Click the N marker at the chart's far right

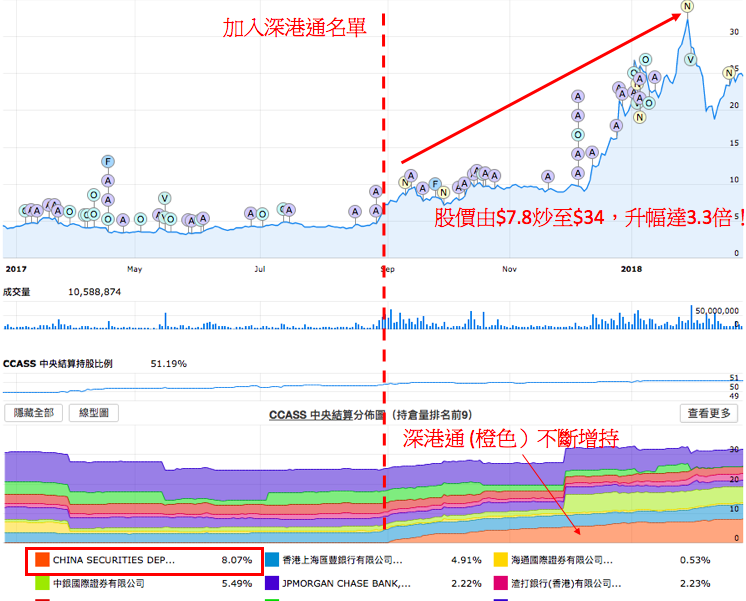click(x=729, y=72)
